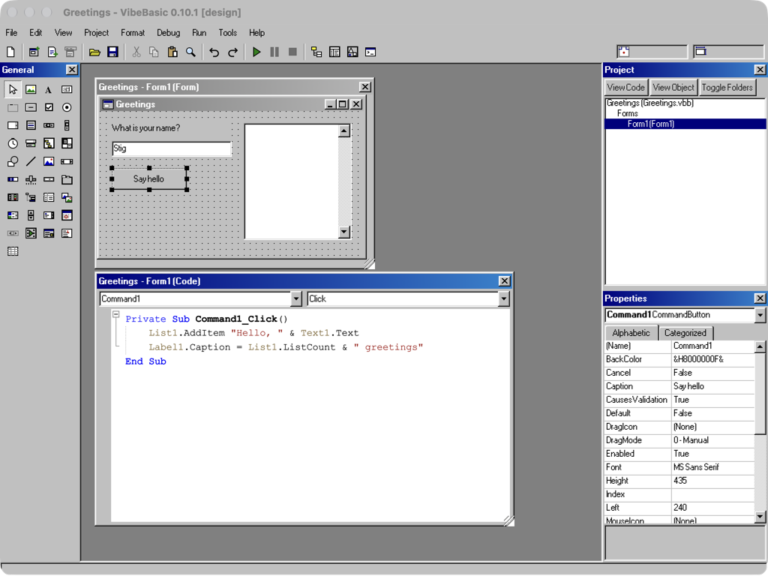Open Find with the magnifier icon

tap(191, 52)
